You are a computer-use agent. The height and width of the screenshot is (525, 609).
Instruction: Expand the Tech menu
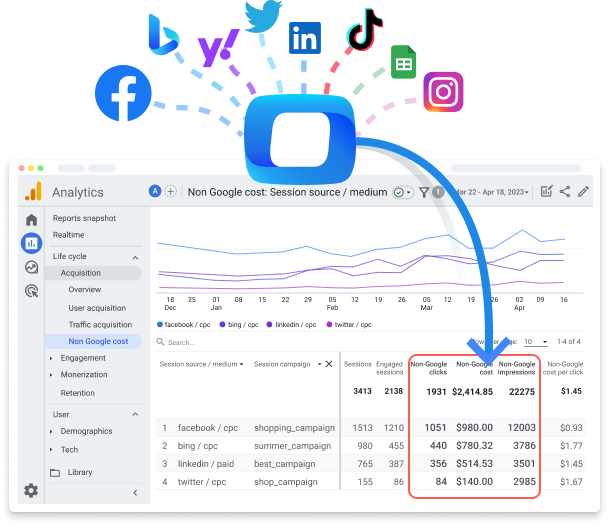51,450
